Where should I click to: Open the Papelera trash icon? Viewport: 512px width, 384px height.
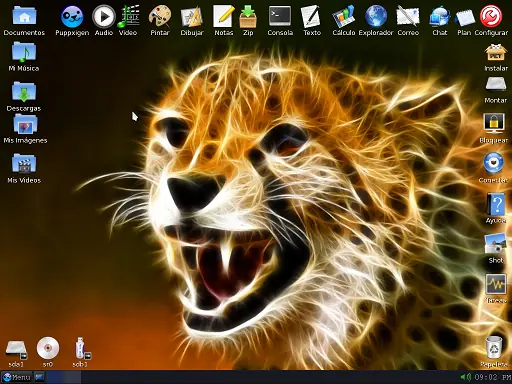[494, 347]
